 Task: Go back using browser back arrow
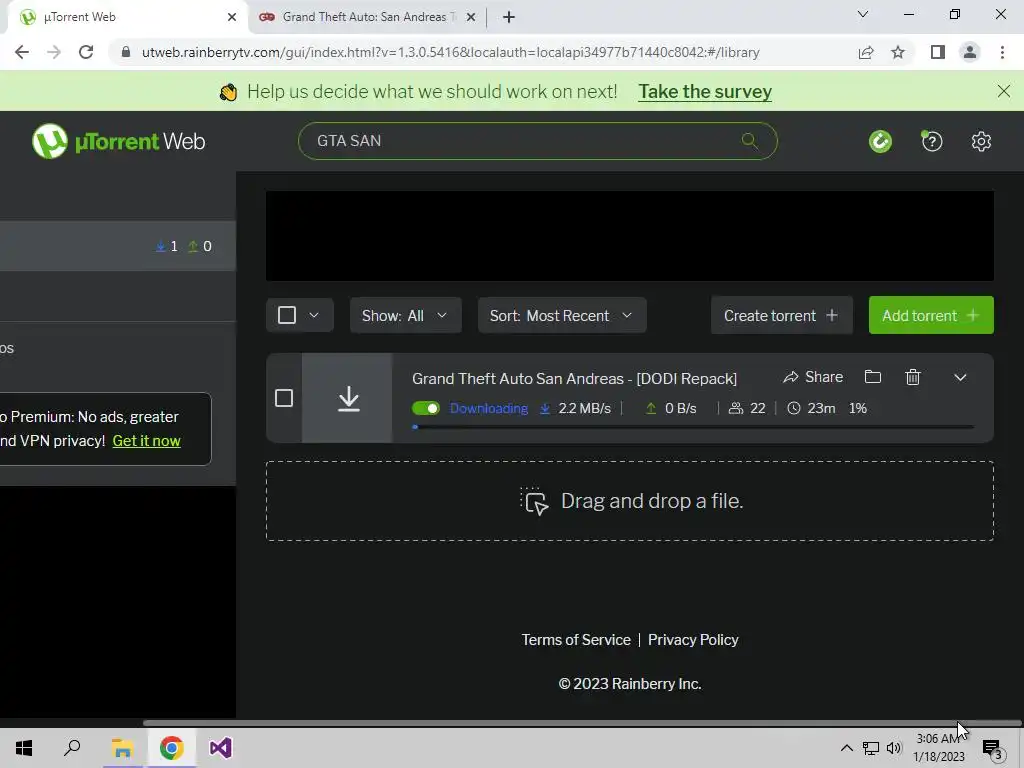[x=22, y=52]
